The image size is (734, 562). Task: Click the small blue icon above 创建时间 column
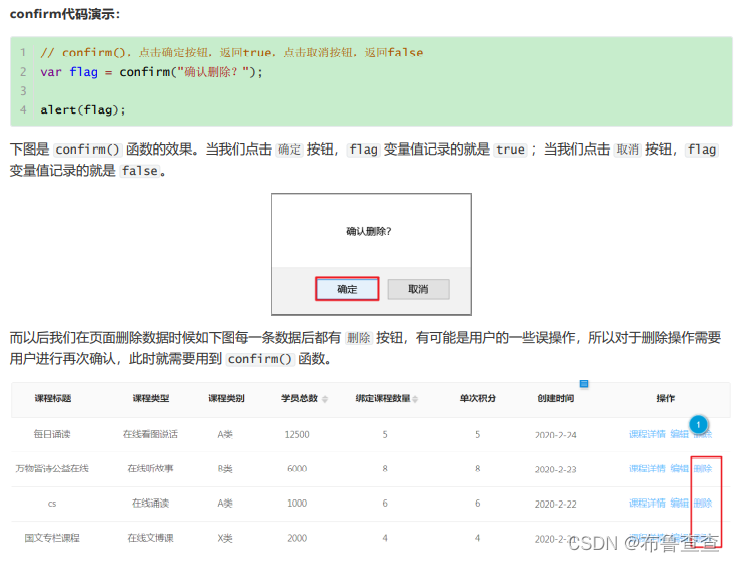click(584, 384)
